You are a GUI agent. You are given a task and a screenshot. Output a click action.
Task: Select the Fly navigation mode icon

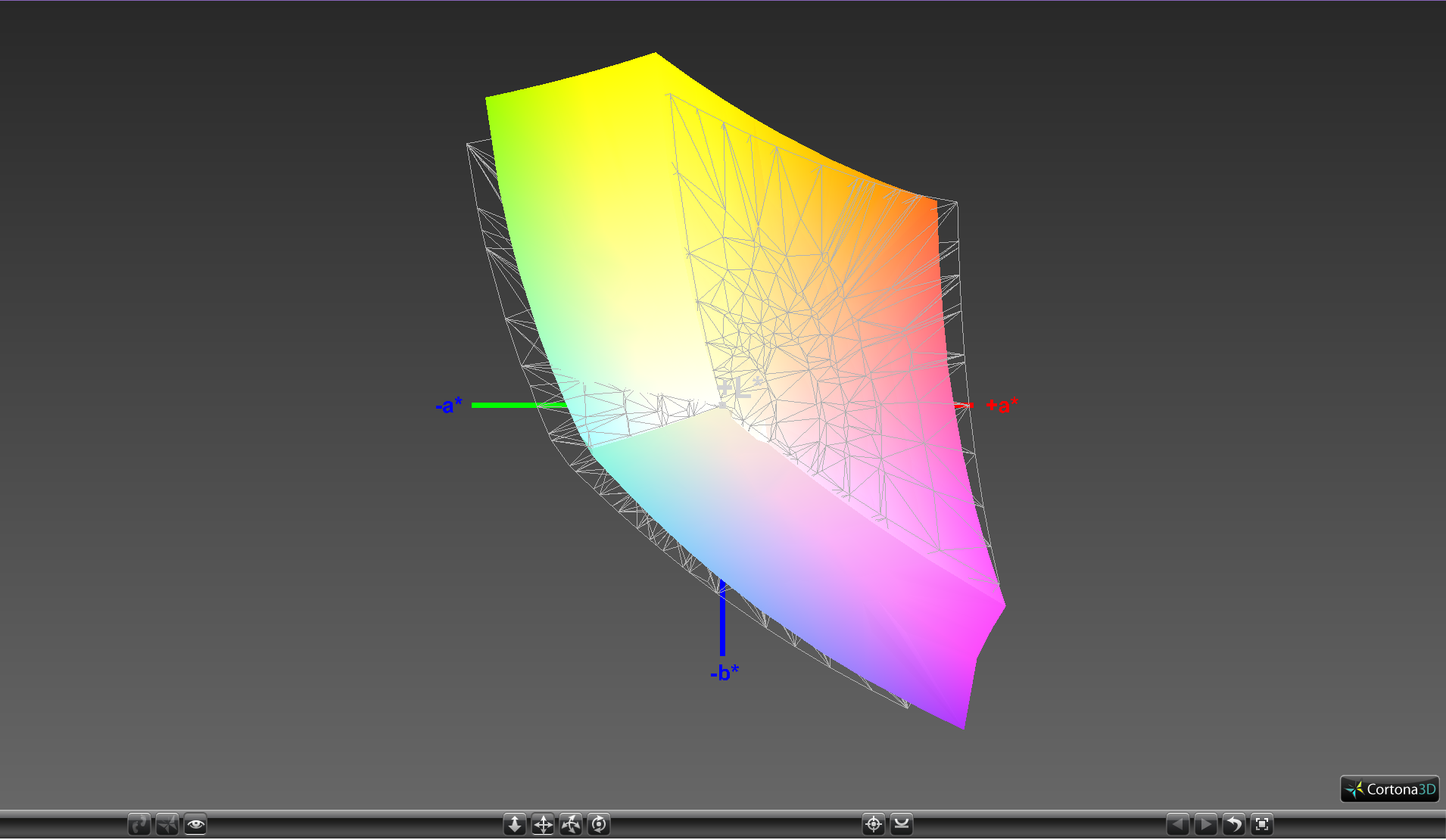[167, 824]
